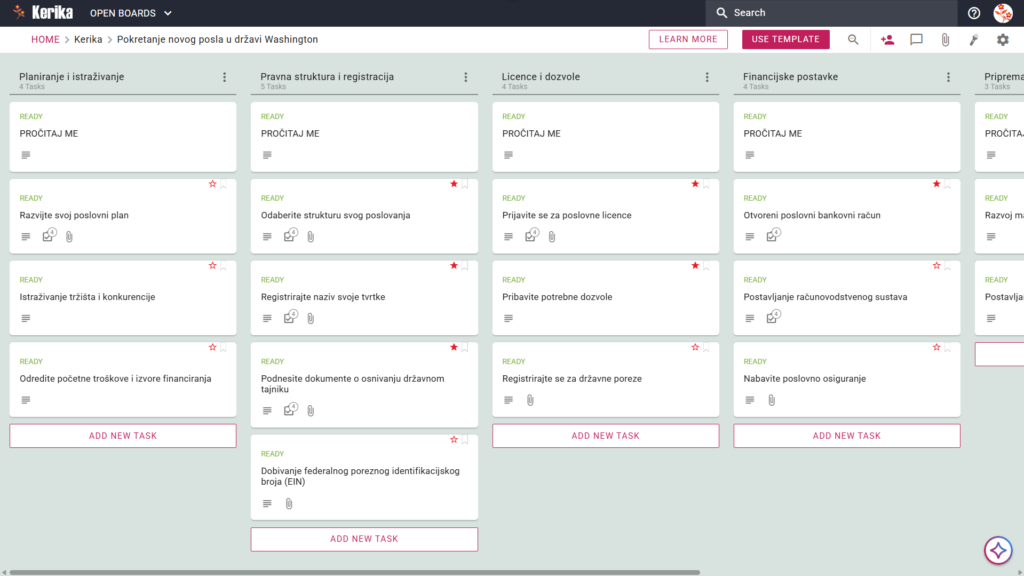Image resolution: width=1024 pixels, height=576 pixels.
Task: Open Licence i dozvole column menu
Action: tap(707, 77)
